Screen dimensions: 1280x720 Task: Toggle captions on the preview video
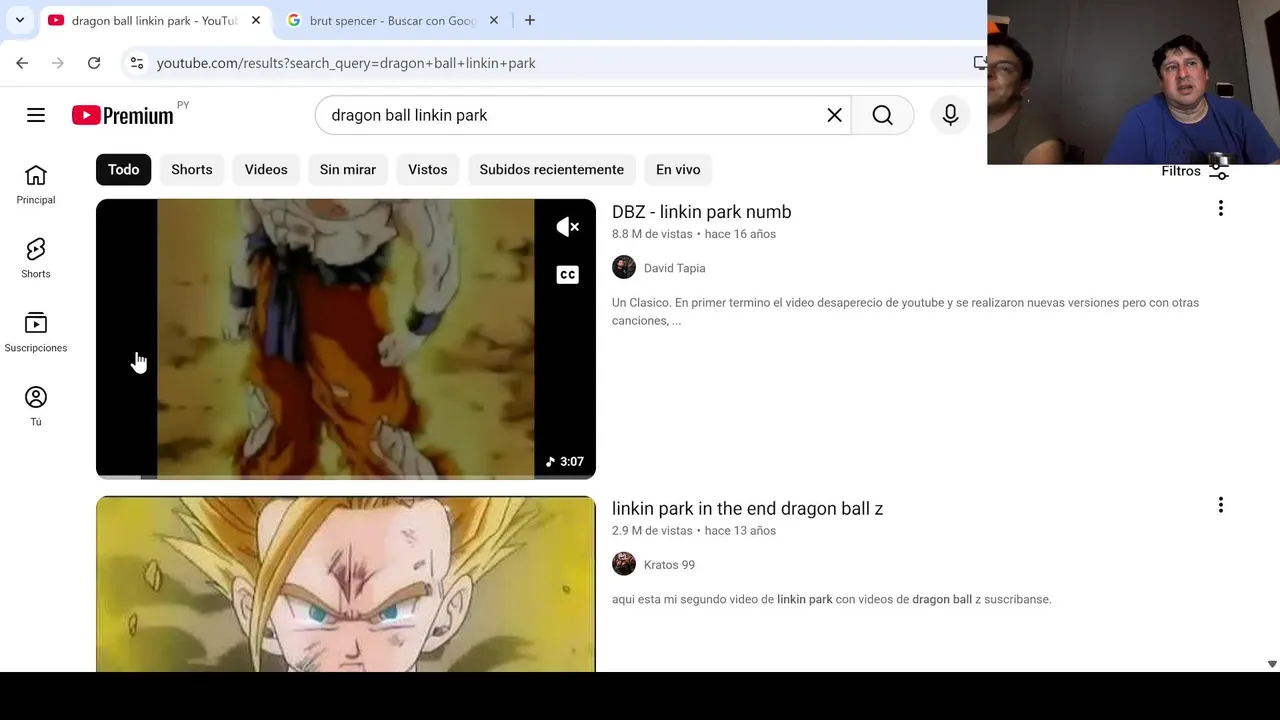567,274
